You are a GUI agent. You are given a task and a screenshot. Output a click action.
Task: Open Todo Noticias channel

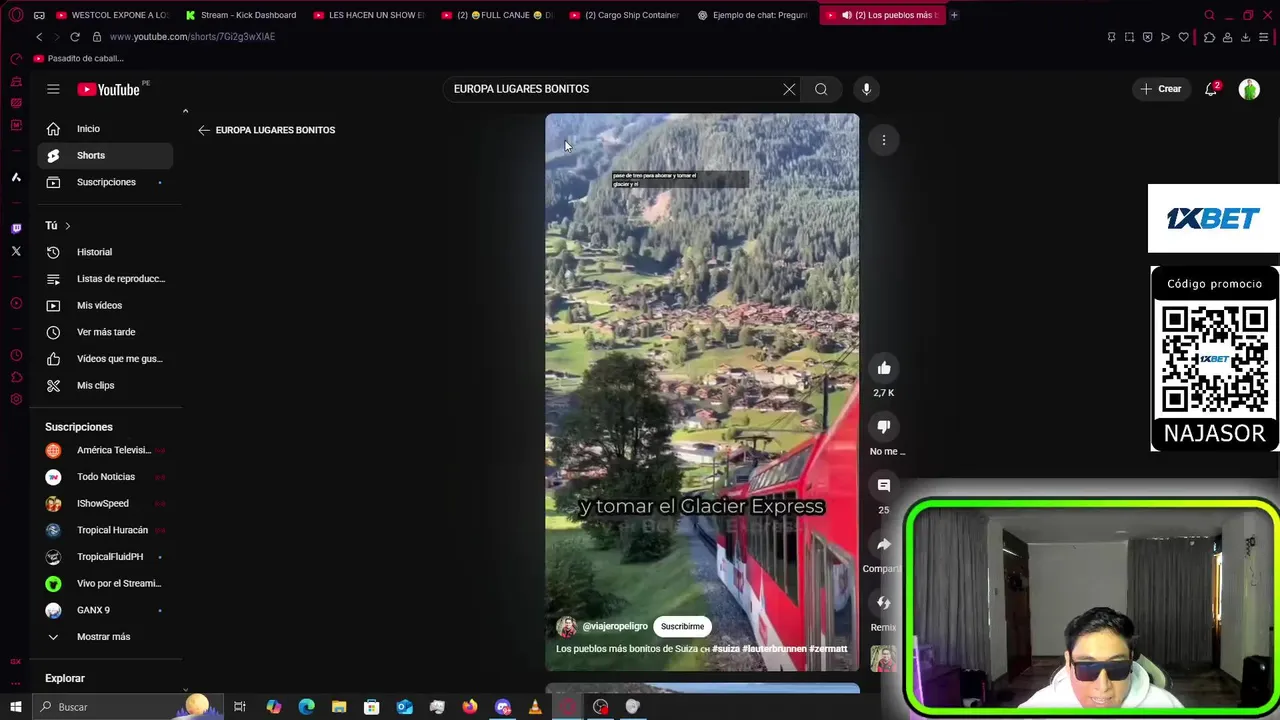tap(105, 477)
